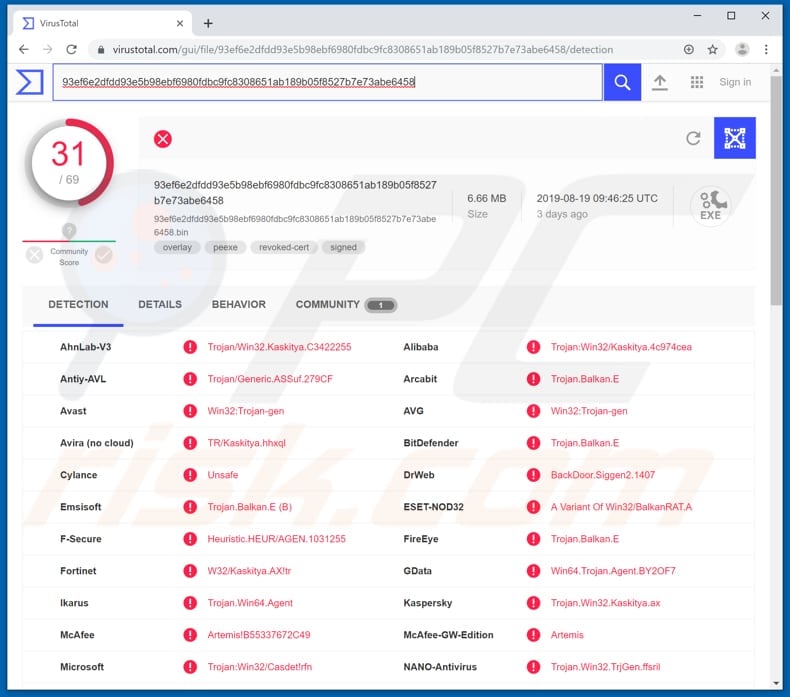
Task: Click TR/Kaskitya.hhxql result
Action: [246, 443]
